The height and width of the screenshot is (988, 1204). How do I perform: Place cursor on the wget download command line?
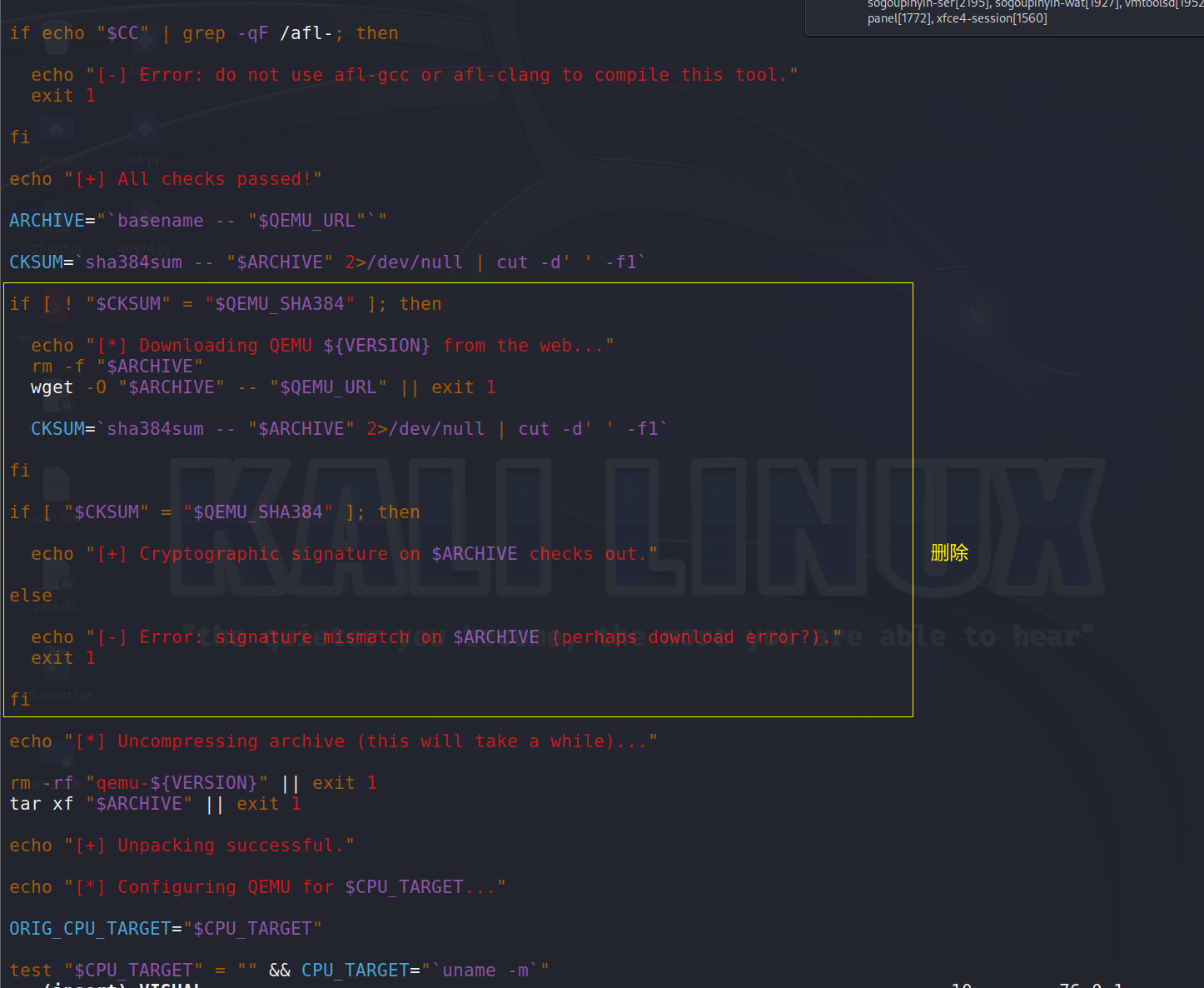[250, 387]
